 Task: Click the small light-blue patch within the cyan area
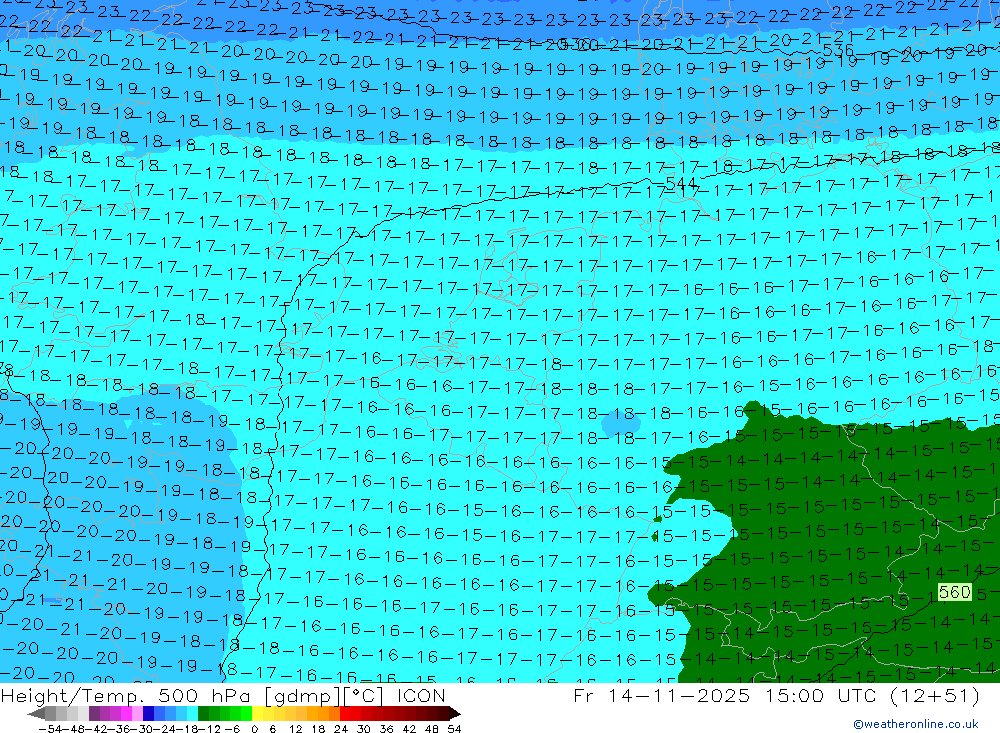coord(621,422)
